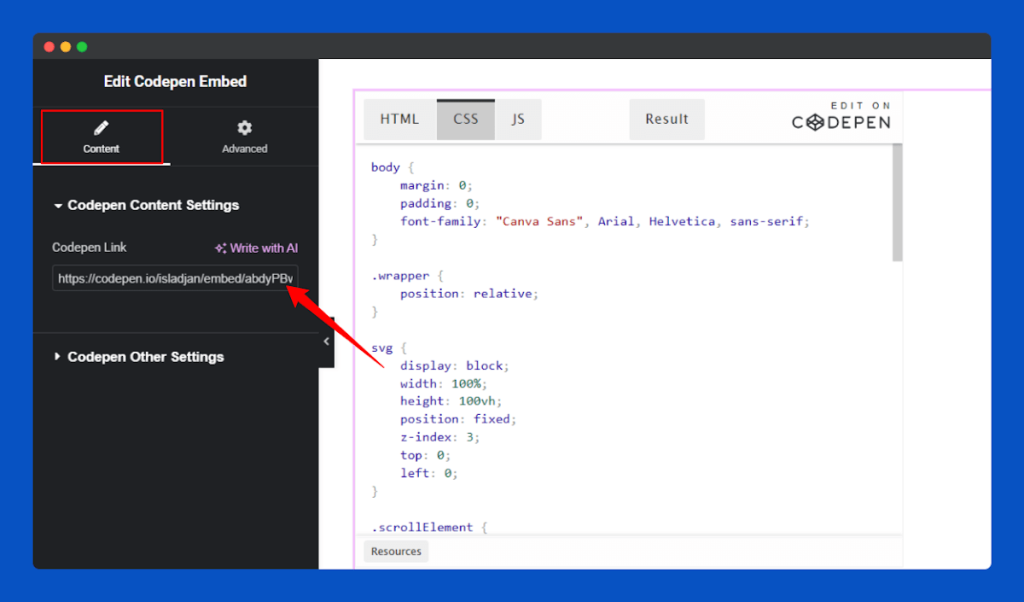Switch to the Advanced tab
Viewport: 1024px width, 602px height.
pos(244,137)
